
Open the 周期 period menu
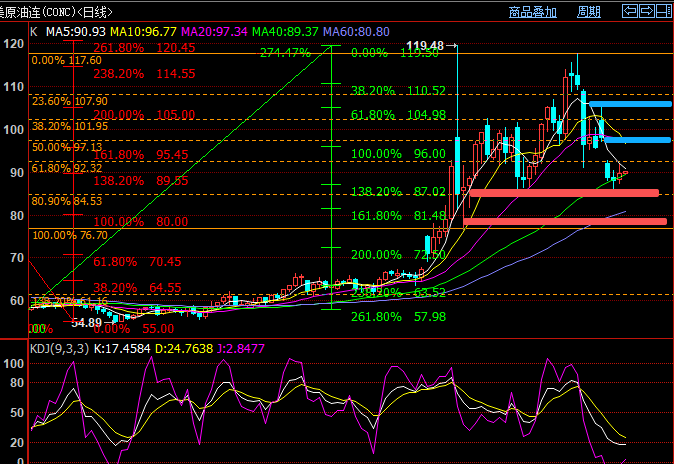tap(589, 13)
